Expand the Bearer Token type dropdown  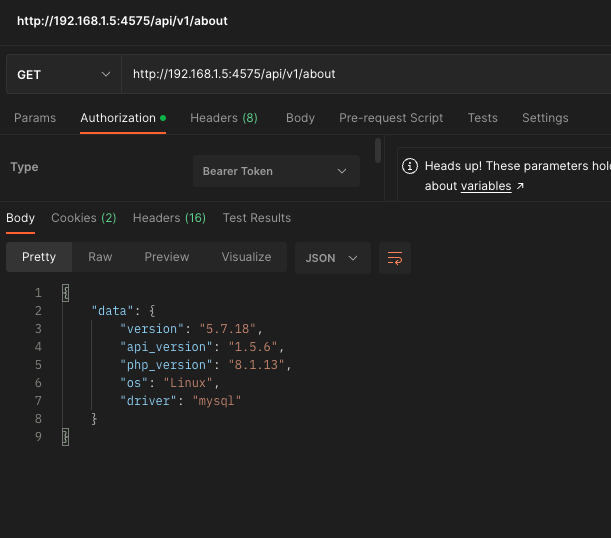point(276,171)
